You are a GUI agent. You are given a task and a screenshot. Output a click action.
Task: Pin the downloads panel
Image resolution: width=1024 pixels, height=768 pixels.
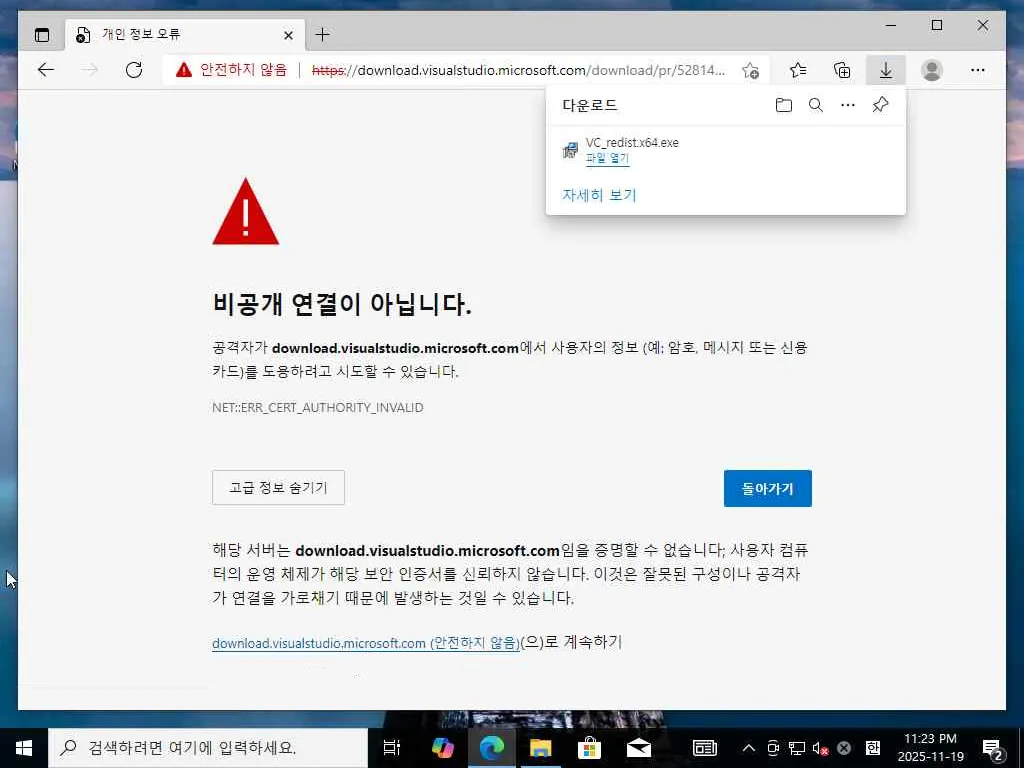pos(880,105)
